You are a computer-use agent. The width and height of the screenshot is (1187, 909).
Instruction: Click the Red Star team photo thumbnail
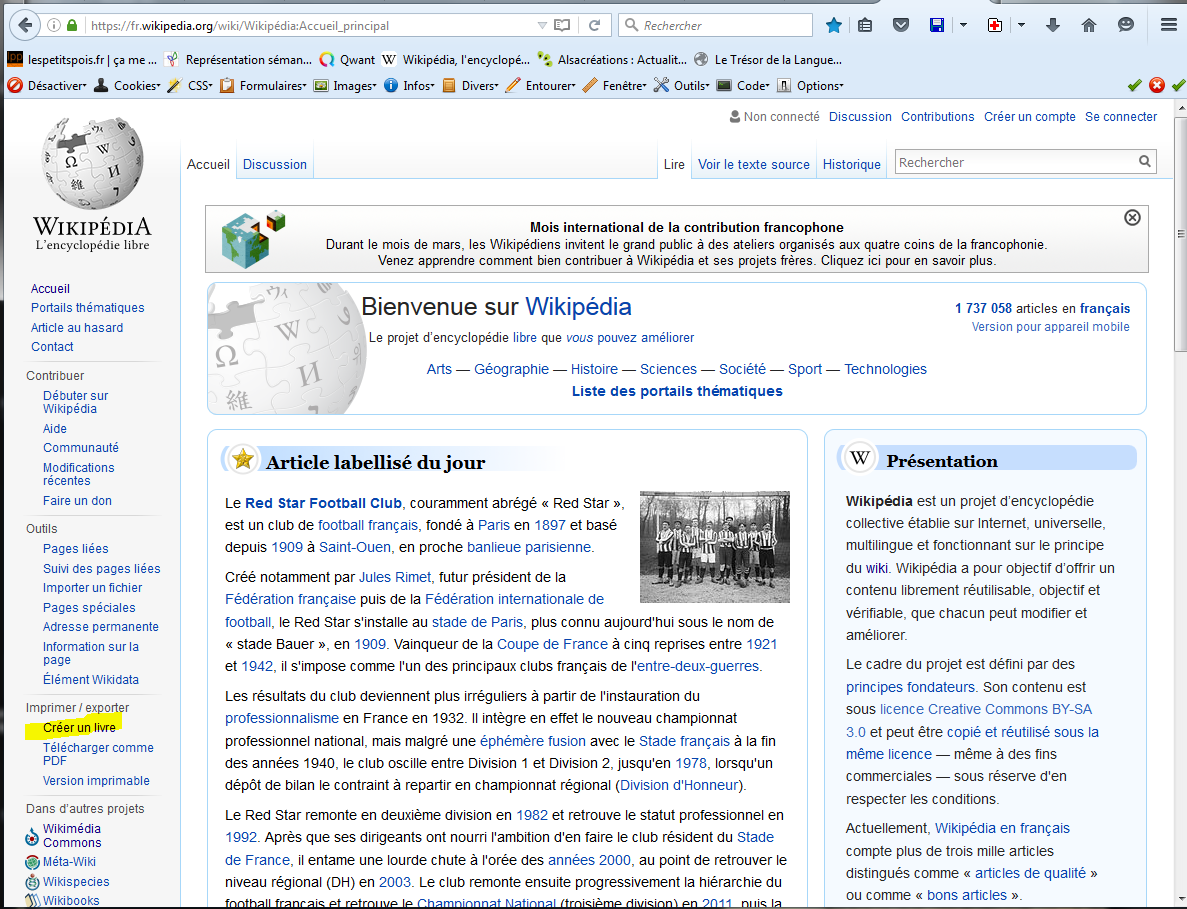tap(714, 547)
